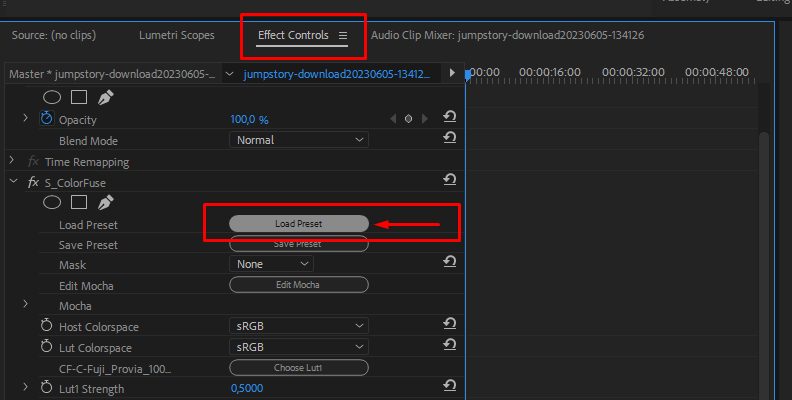Toggle Host Colorspace stopwatch
Screen dimensions: 792x400
[46, 325]
